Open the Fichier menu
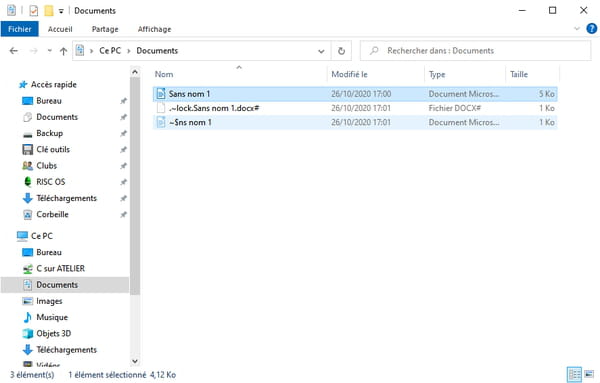Image resolution: width=600 pixels, height=383 pixels. 20,29
